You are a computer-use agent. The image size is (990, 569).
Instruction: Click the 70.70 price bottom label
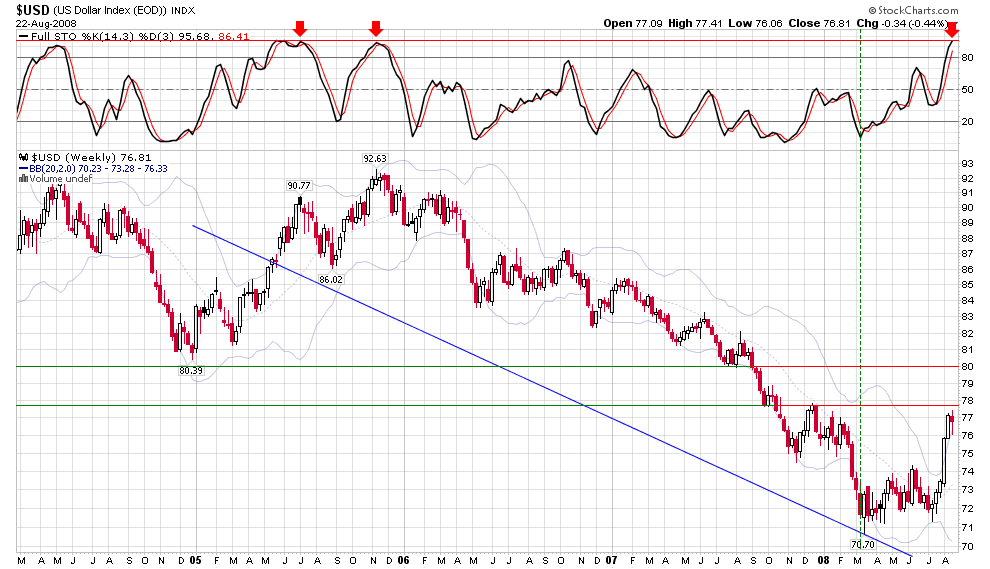point(862,544)
